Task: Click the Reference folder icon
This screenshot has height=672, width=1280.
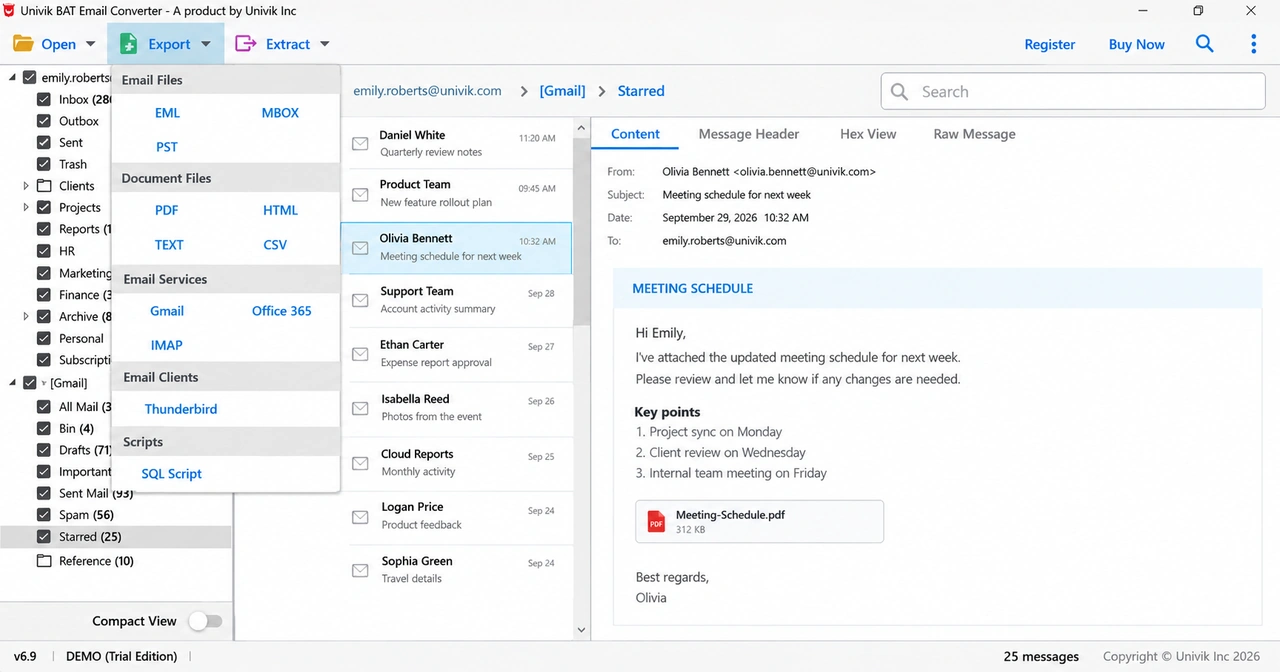Action: click(44, 561)
